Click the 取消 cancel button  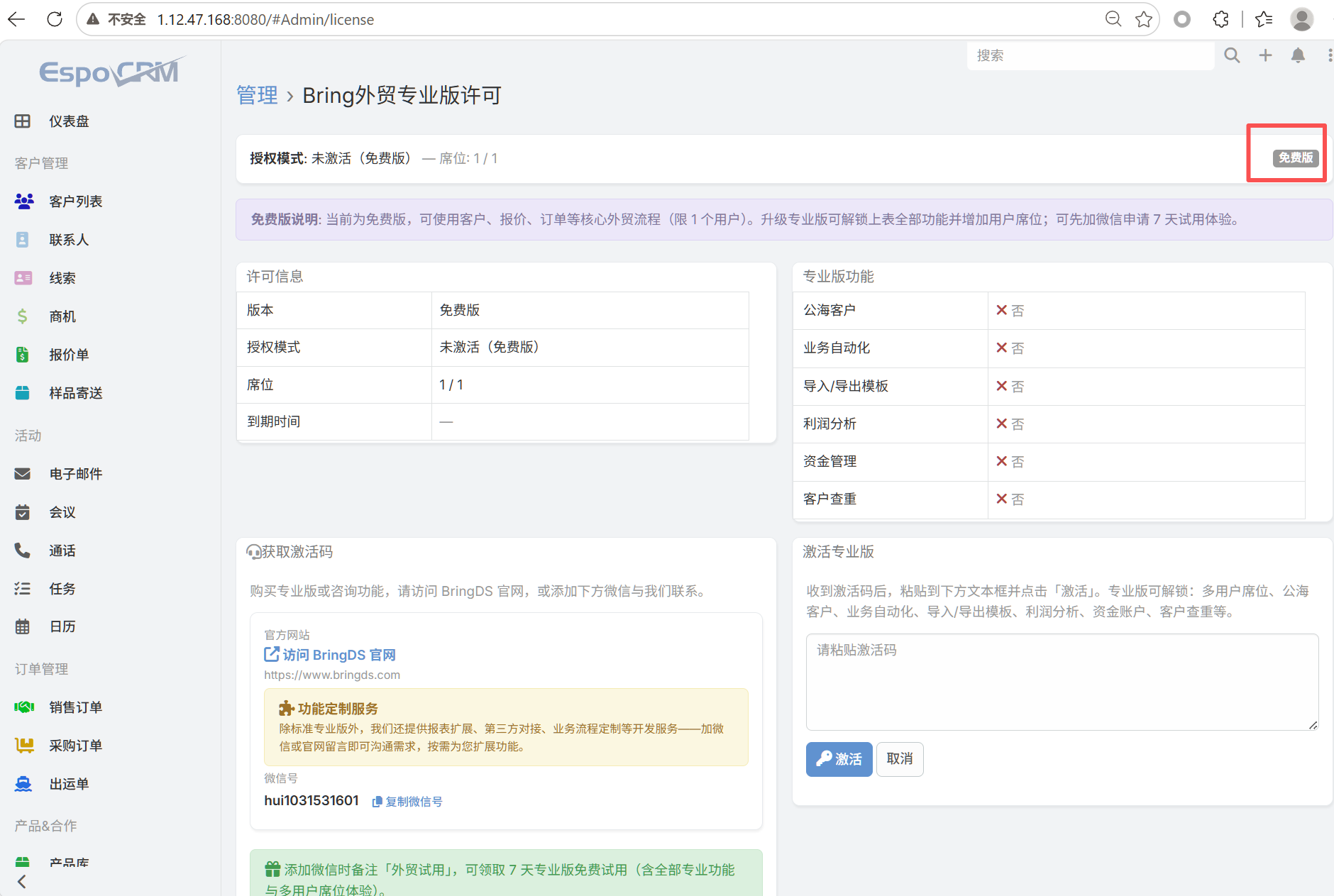point(900,759)
